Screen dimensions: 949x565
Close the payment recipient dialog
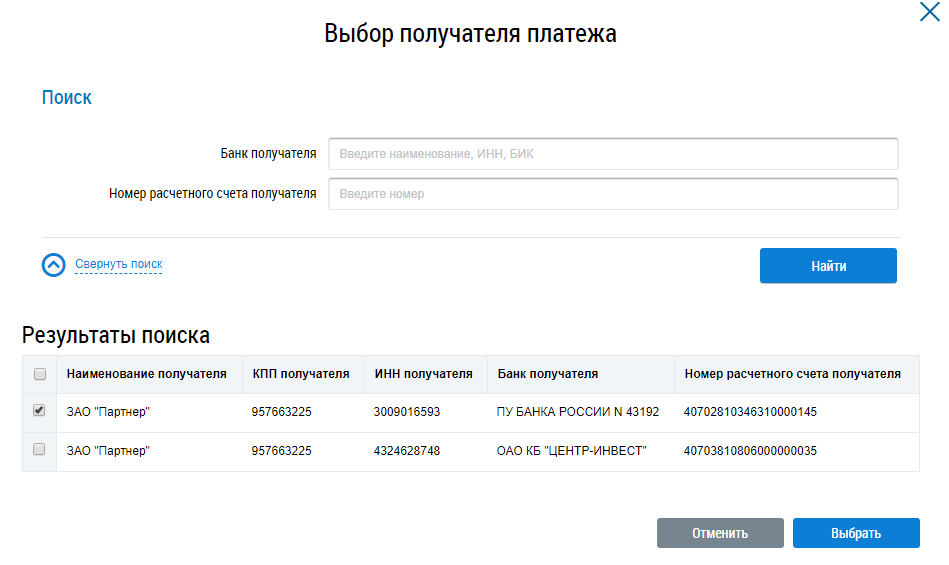929,12
